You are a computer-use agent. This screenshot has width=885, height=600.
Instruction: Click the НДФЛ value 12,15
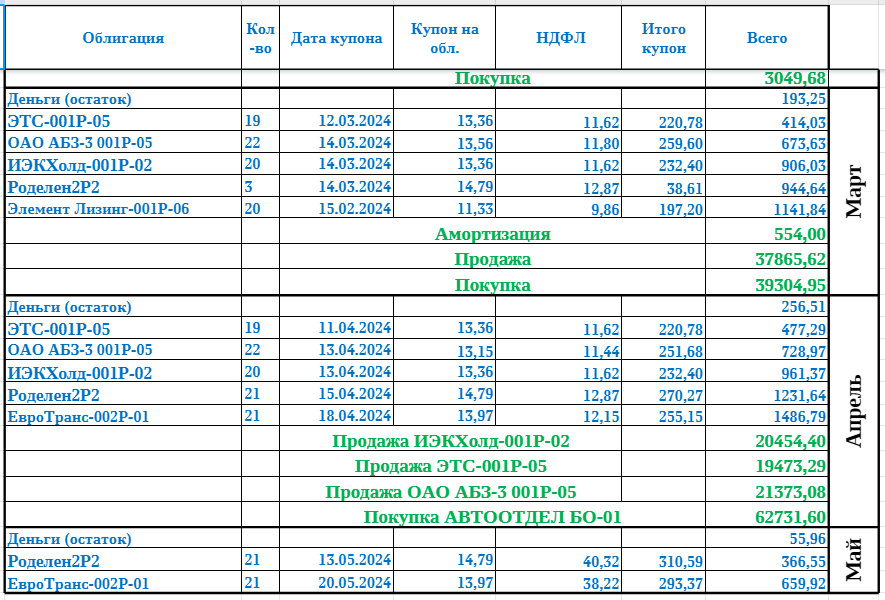pyautogui.click(x=601, y=417)
